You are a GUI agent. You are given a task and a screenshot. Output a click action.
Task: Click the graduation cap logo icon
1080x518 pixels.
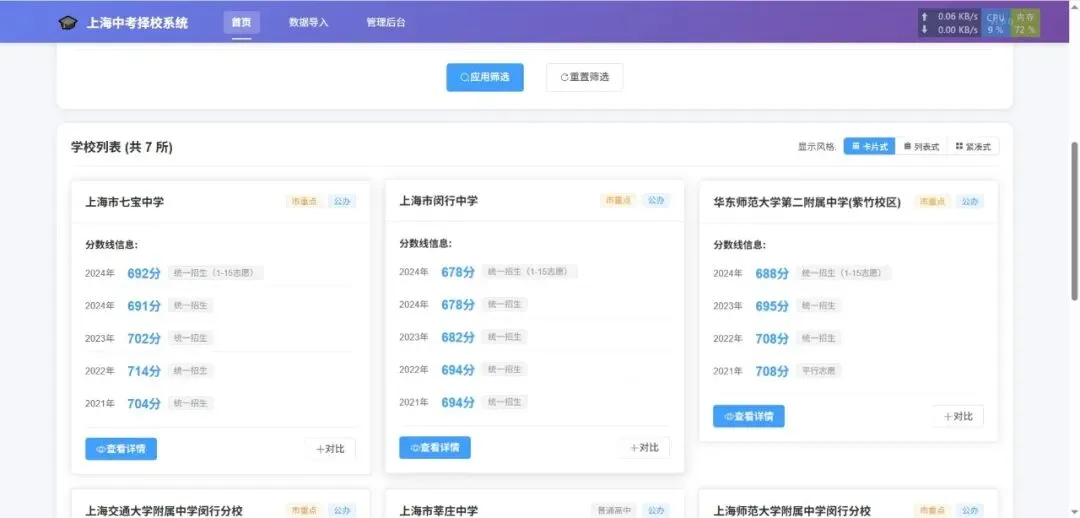point(68,23)
